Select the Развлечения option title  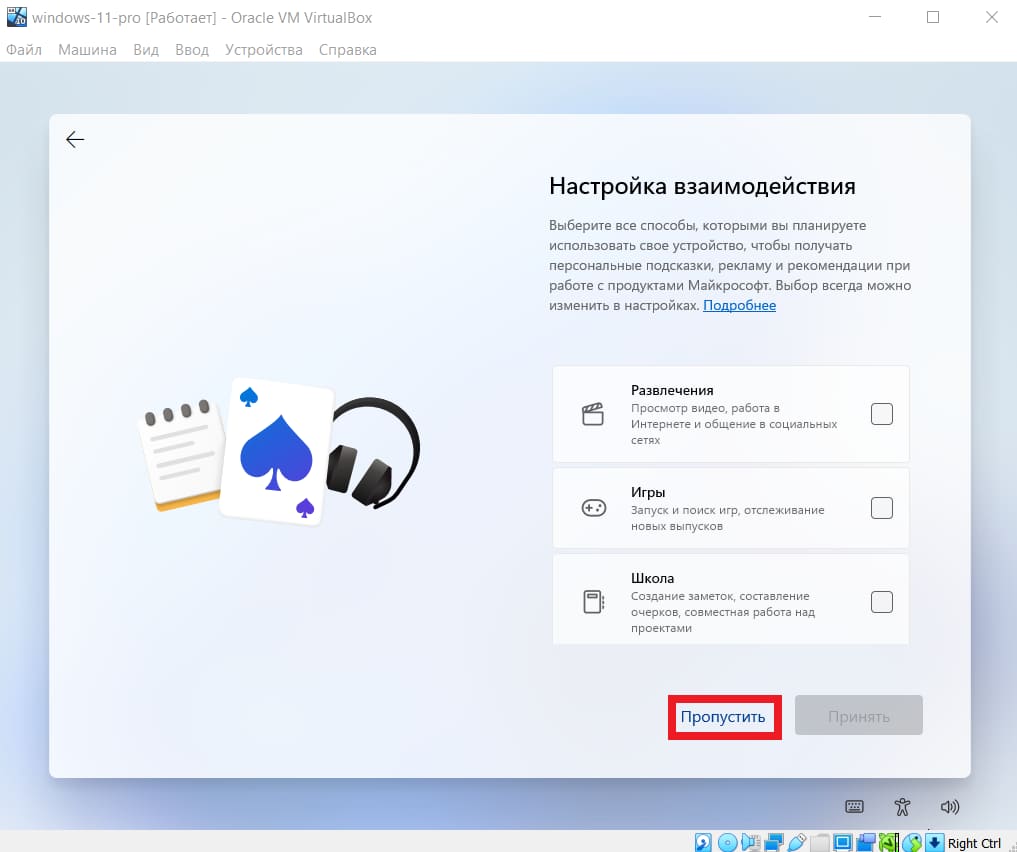[x=672, y=390]
